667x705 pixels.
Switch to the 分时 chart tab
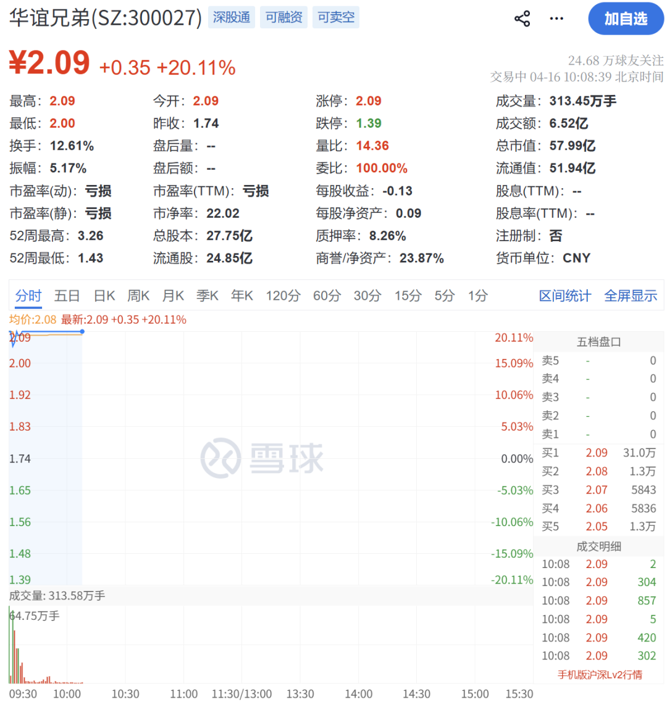(x=29, y=295)
